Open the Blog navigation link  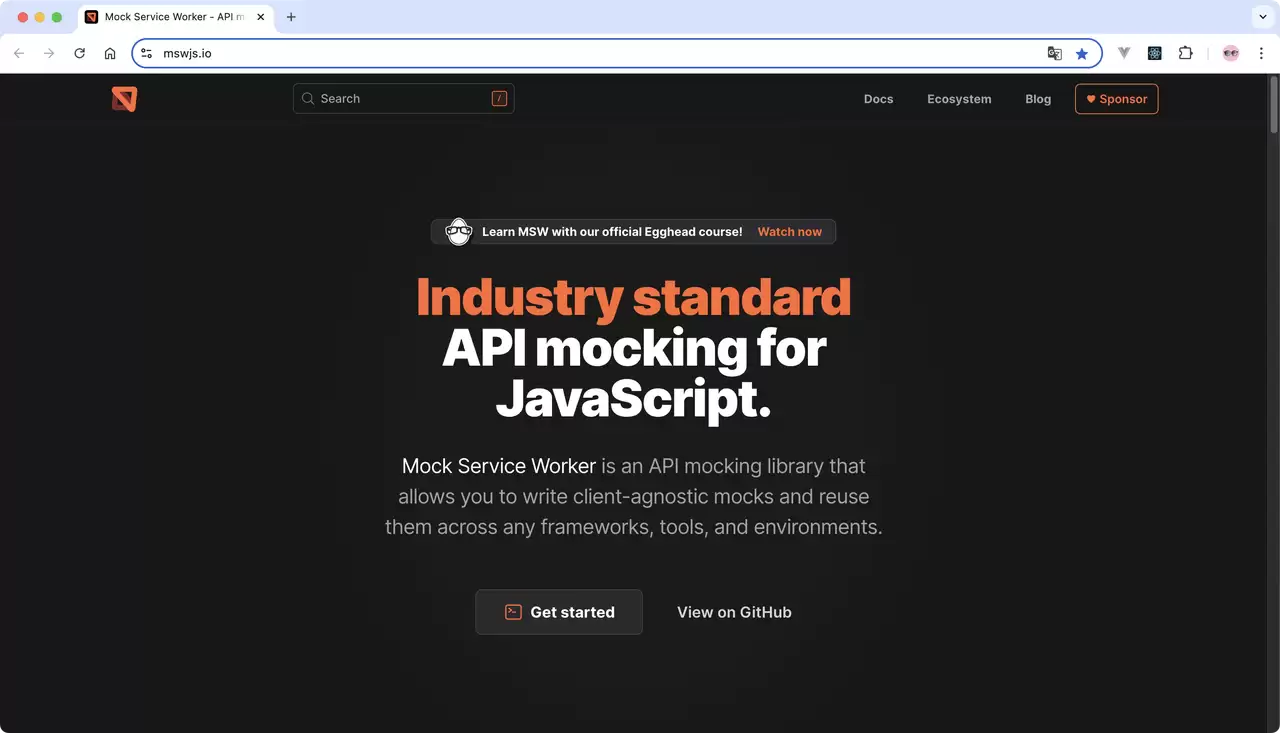click(x=1038, y=99)
